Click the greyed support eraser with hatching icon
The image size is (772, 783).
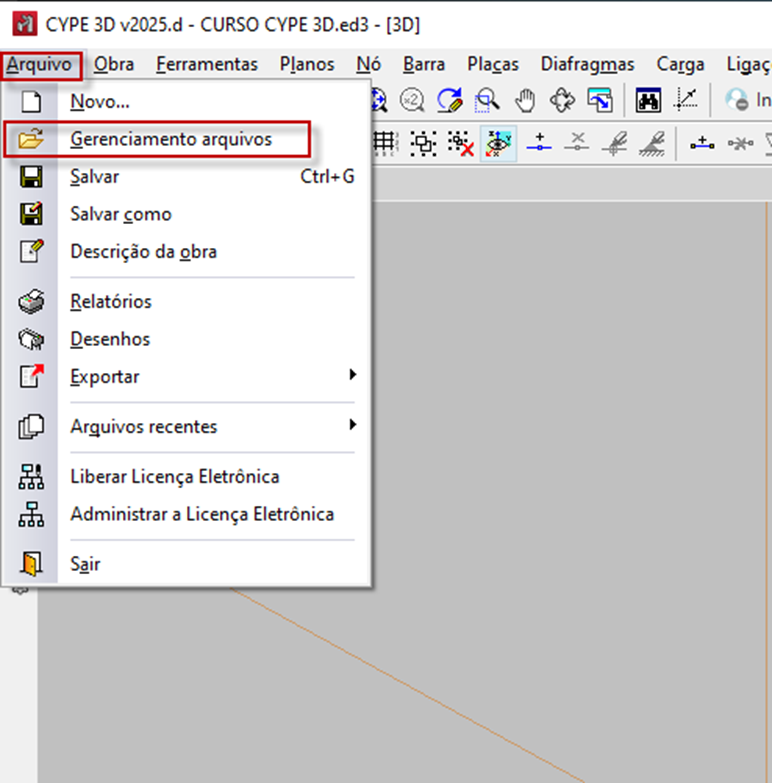(x=652, y=144)
